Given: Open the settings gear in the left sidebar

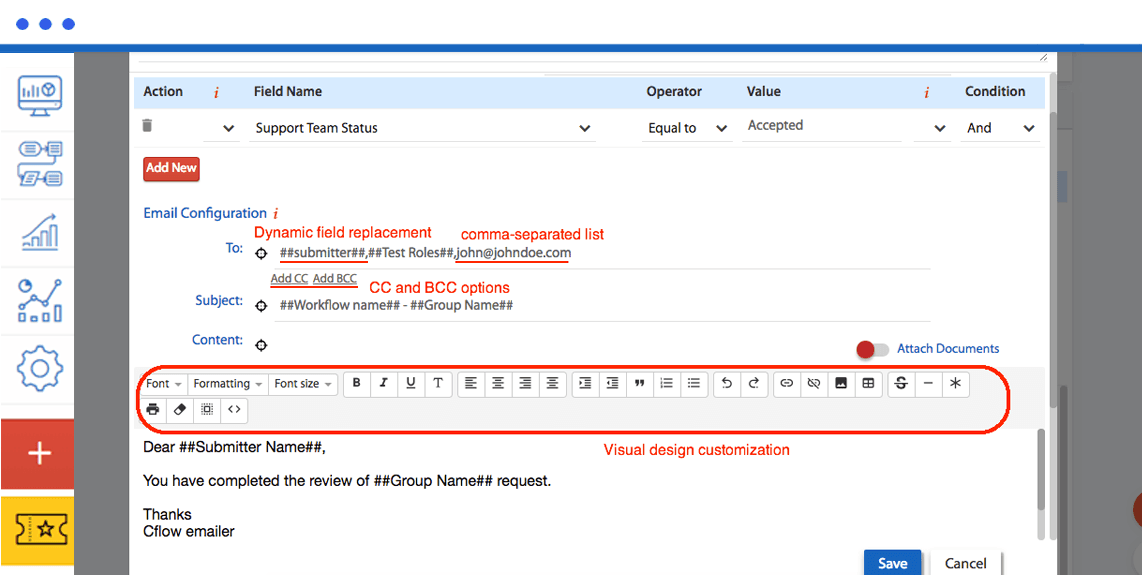Looking at the screenshot, I should tap(40, 369).
